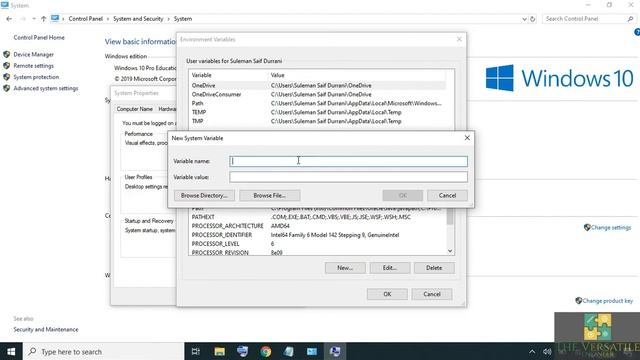Select the PROCESSOR_ARCHITECTURE system variable row
640x360 pixels.
(318, 226)
